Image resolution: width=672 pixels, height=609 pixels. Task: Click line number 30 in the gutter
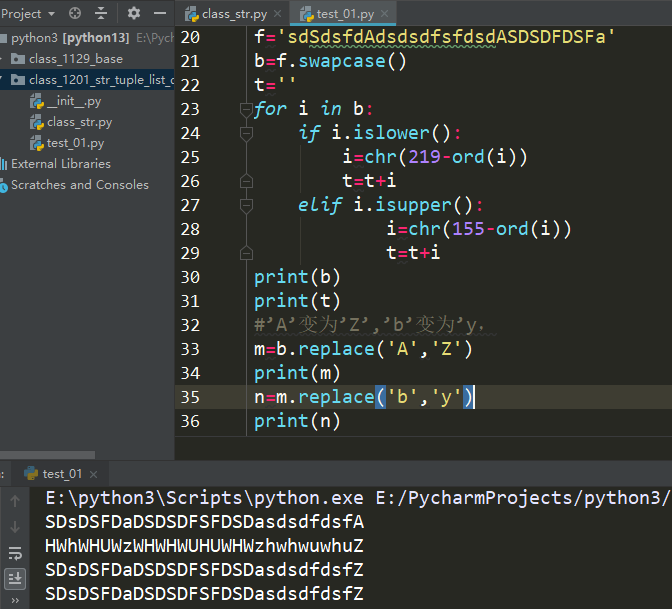tap(189, 277)
